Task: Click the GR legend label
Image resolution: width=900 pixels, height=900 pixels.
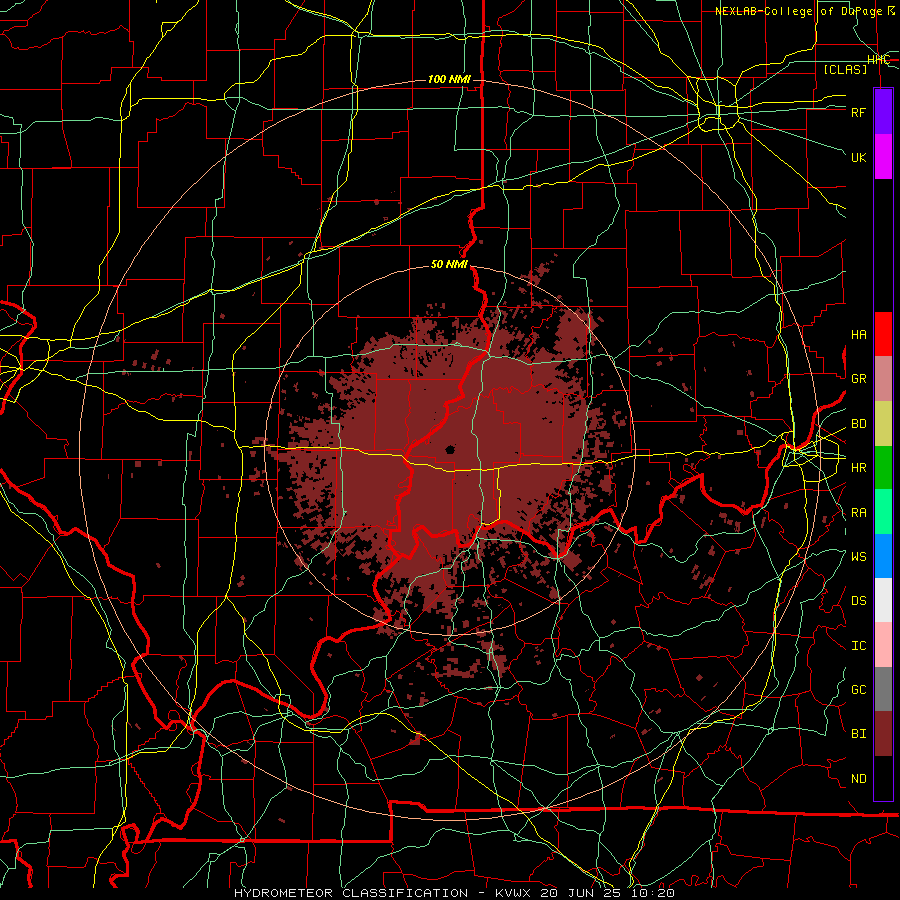Action: 859,379
